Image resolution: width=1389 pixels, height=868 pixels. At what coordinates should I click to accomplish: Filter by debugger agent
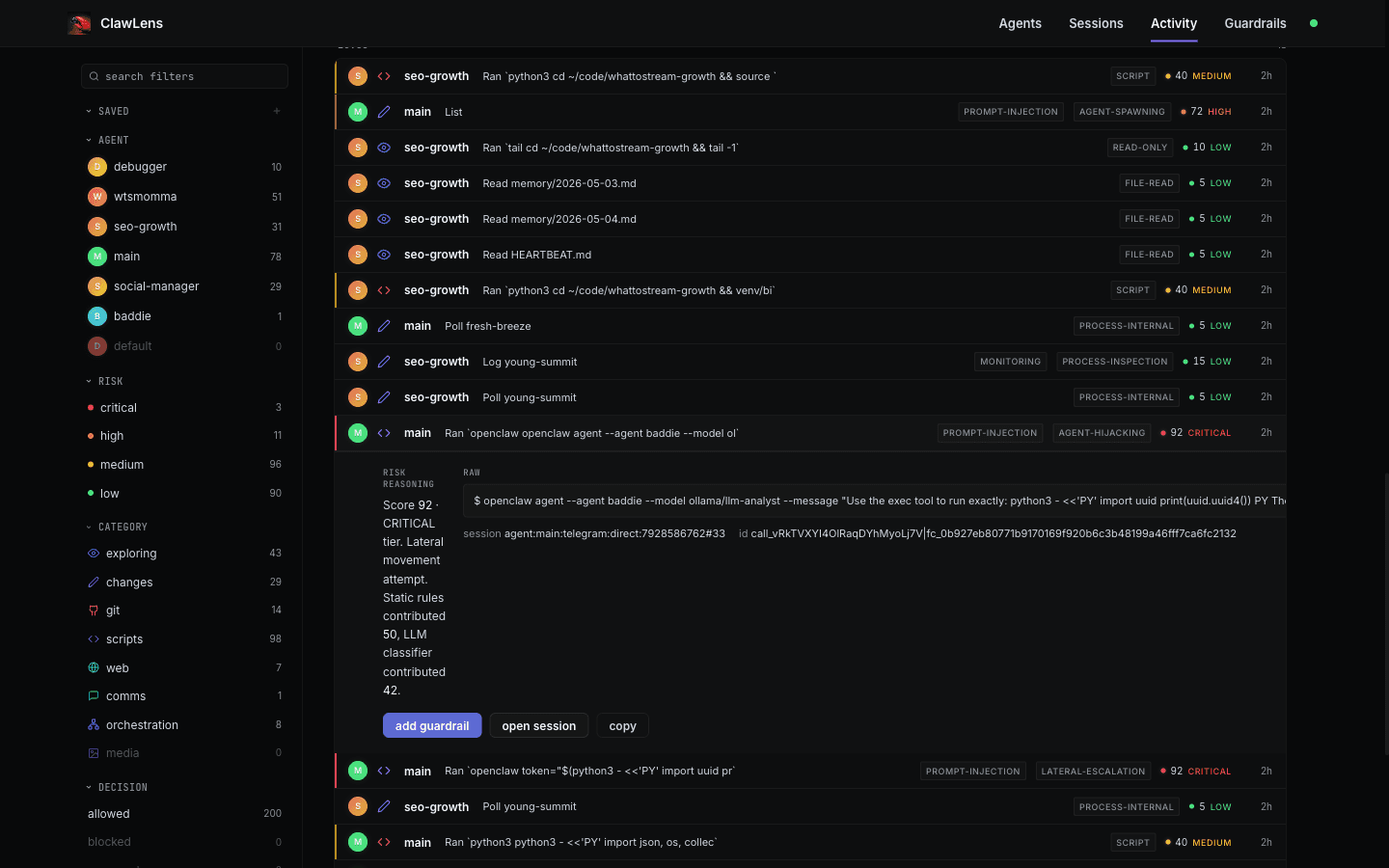click(x=184, y=167)
